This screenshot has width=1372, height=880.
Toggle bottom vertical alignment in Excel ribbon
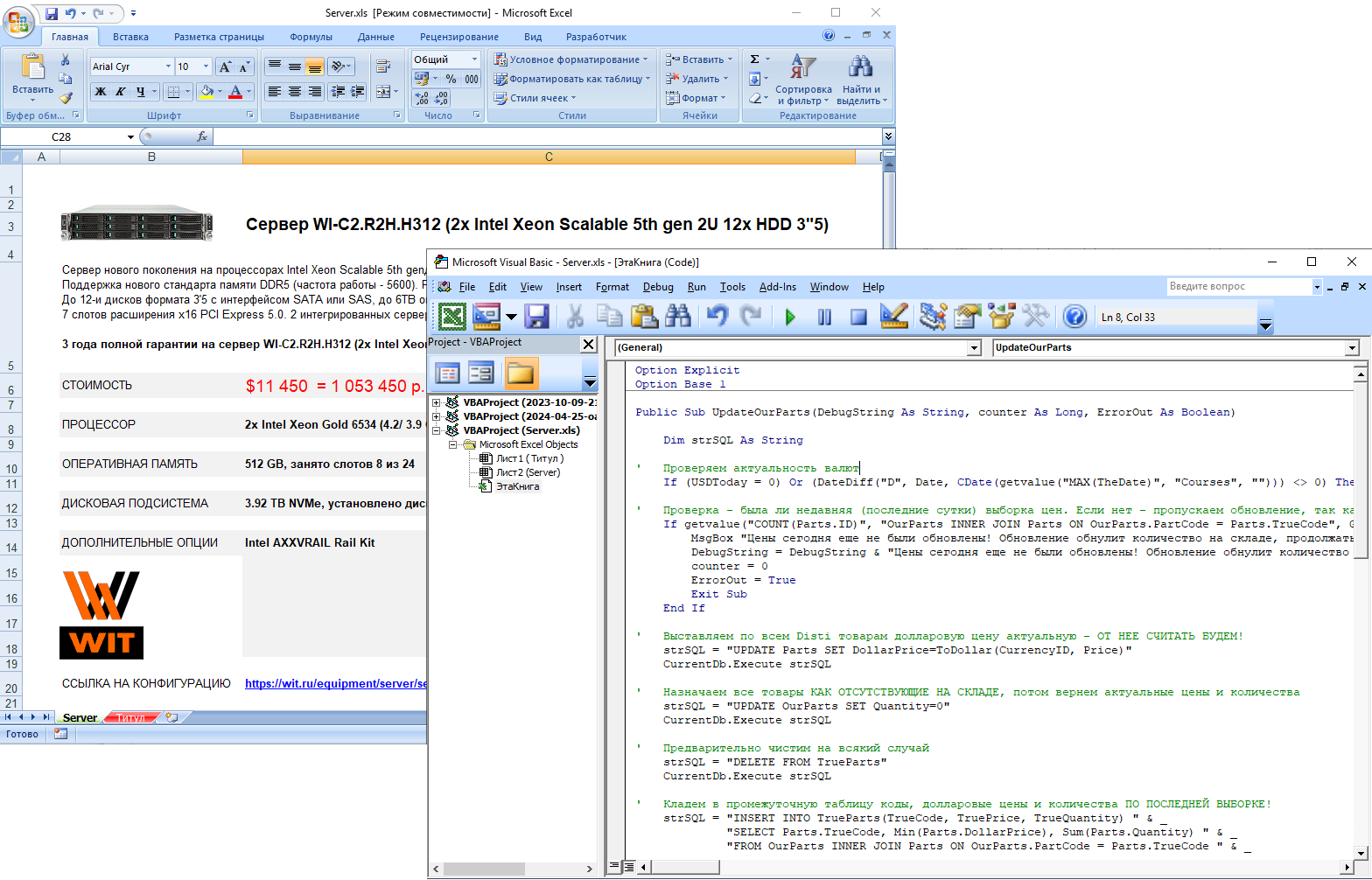pyautogui.click(x=315, y=66)
